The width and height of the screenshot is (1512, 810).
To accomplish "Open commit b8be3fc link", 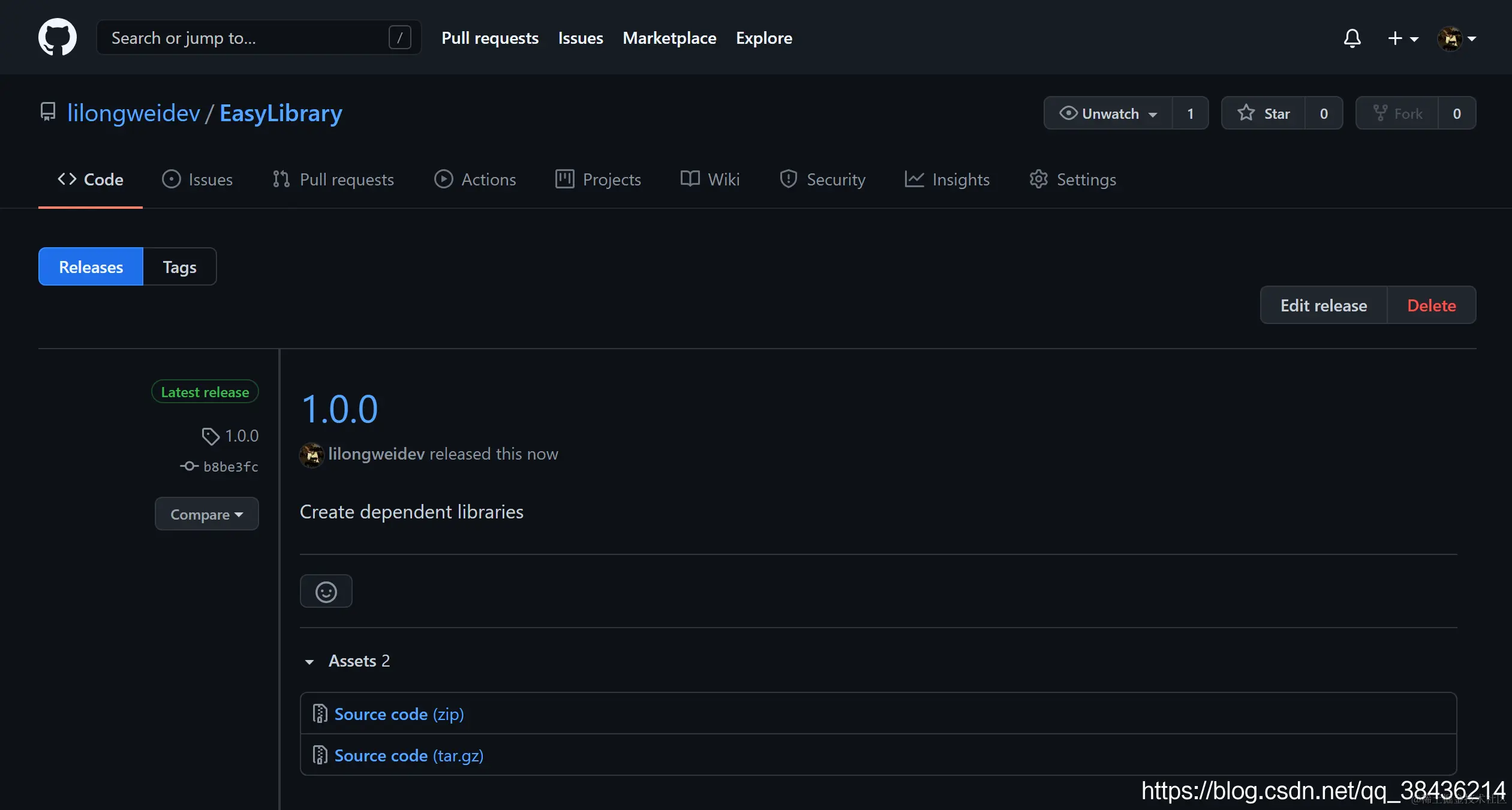I will point(230,467).
